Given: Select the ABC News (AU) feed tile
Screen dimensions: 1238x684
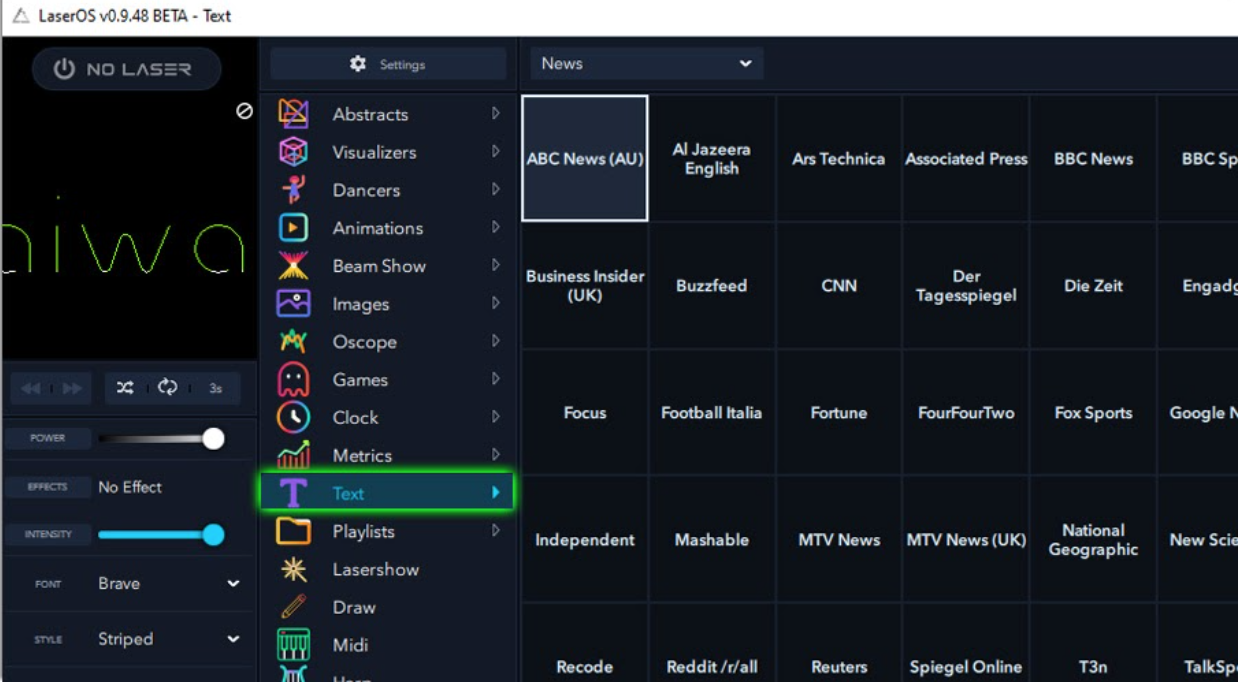Looking at the screenshot, I should point(585,158).
